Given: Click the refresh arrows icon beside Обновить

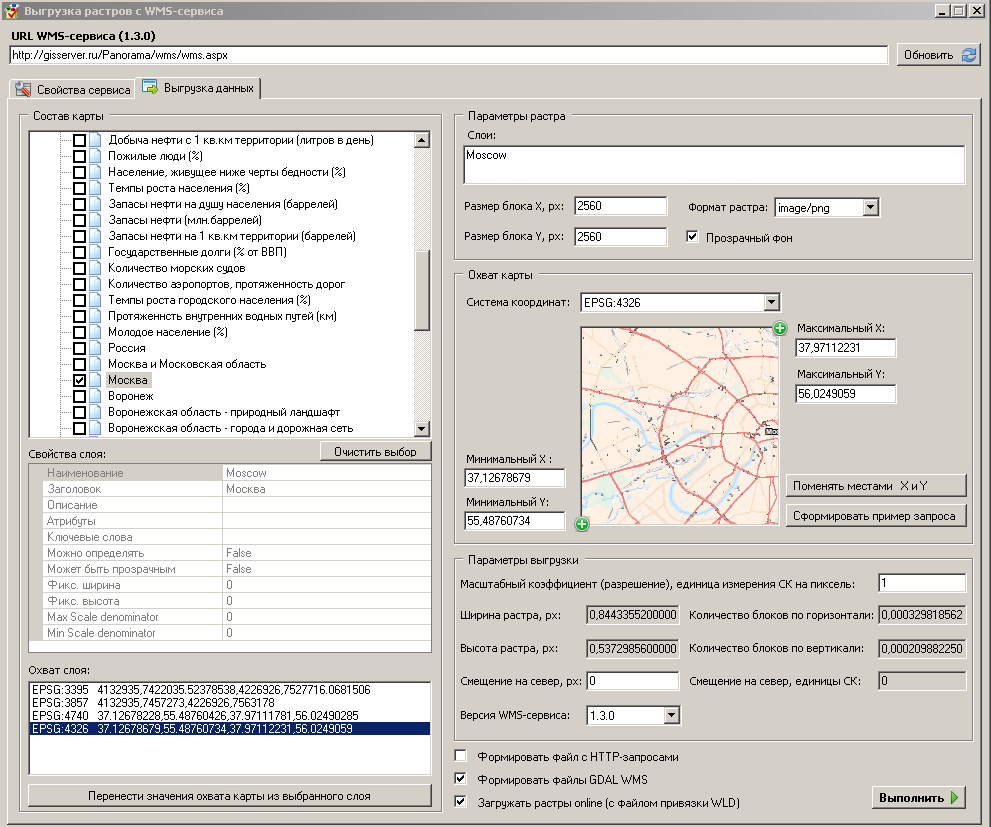Looking at the screenshot, I should click(969, 55).
